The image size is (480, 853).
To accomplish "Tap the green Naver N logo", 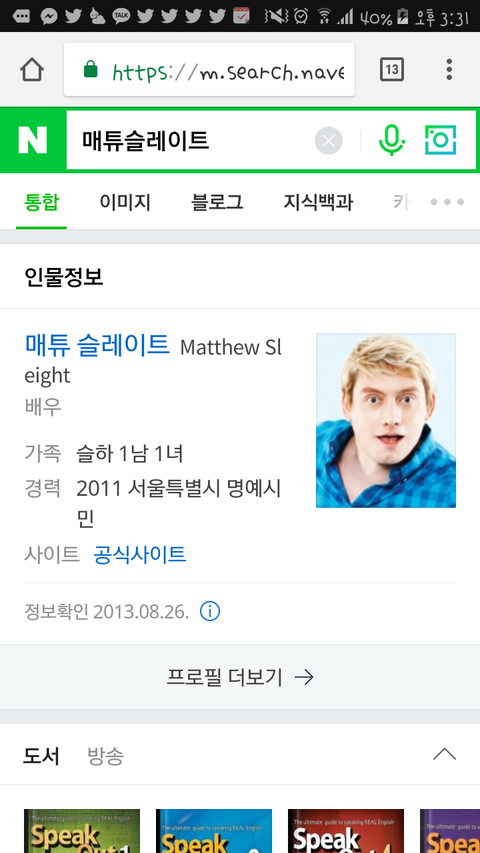I will click(x=33, y=140).
